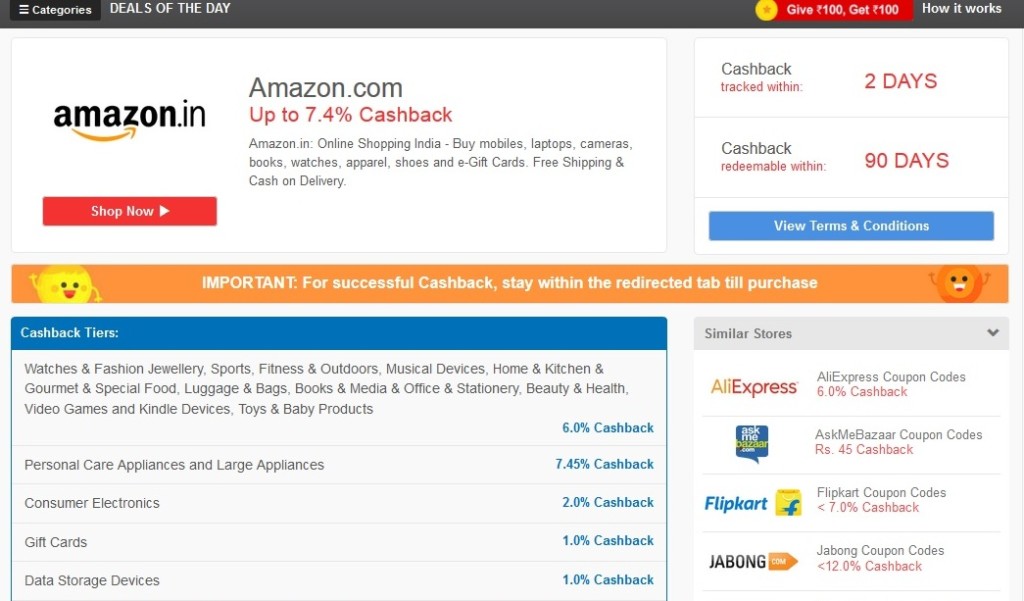Viewport: 1024px width, 601px height.
Task: Click the orange mascot on banner right
Action: [959, 284]
